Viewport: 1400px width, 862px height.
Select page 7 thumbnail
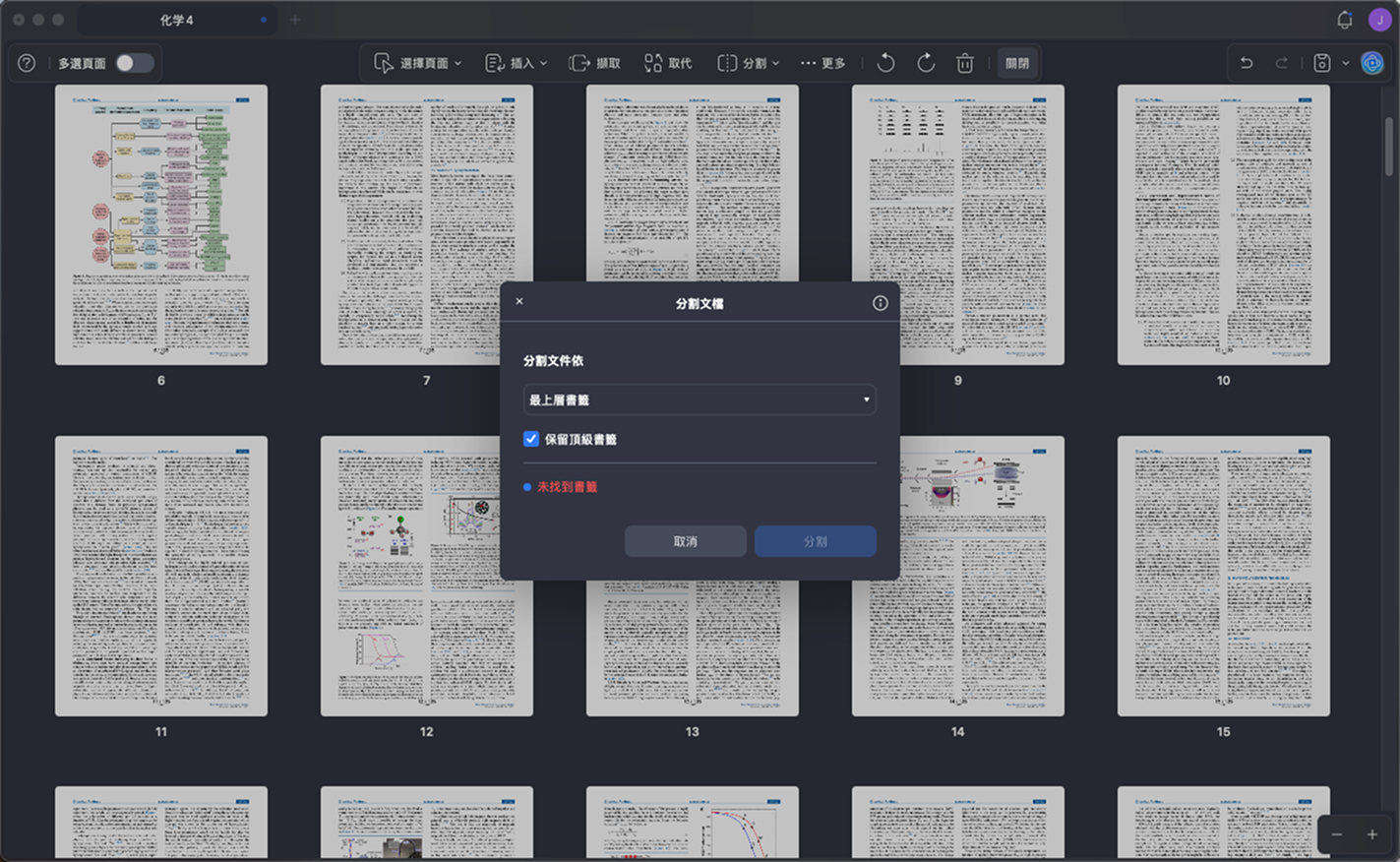click(x=427, y=224)
